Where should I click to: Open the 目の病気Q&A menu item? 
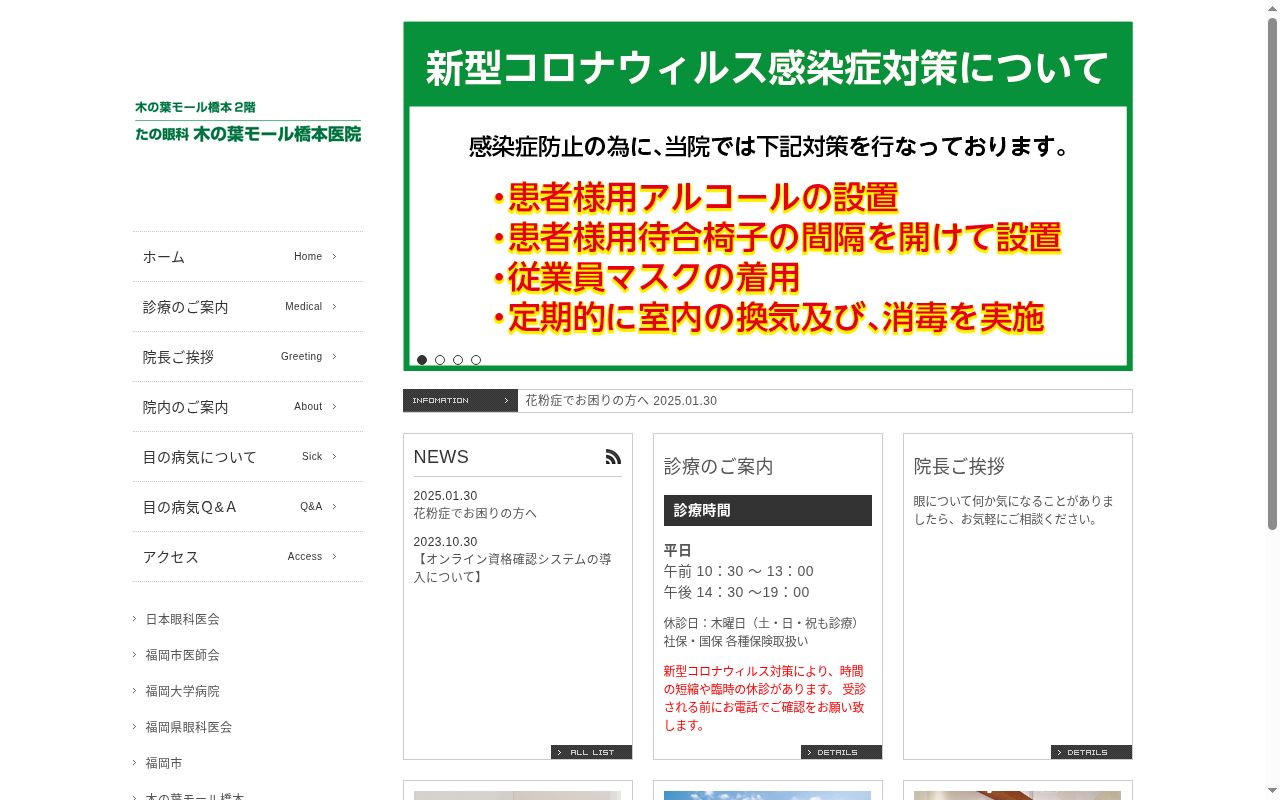(x=248, y=507)
